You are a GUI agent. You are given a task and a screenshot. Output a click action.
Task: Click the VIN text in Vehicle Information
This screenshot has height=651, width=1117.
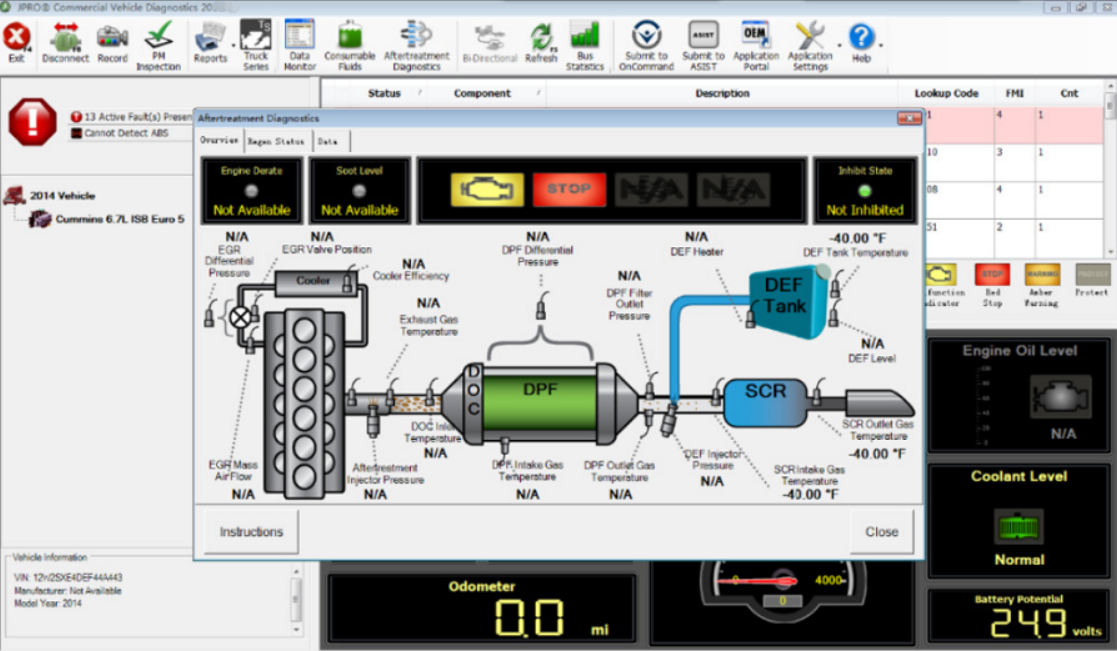(x=68, y=578)
